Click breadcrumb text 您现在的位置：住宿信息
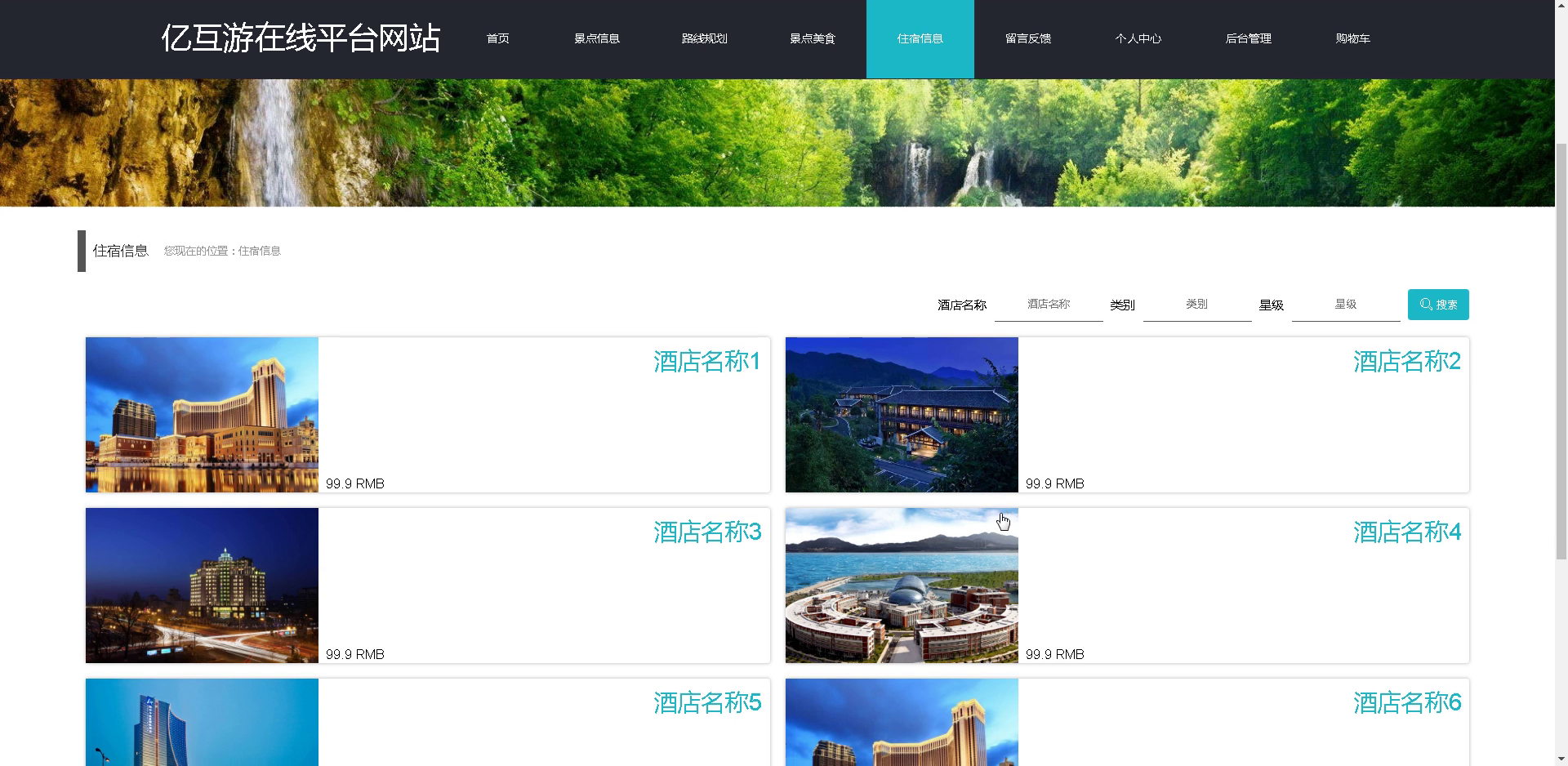This screenshot has width=1568, height=766. (222, 251)
